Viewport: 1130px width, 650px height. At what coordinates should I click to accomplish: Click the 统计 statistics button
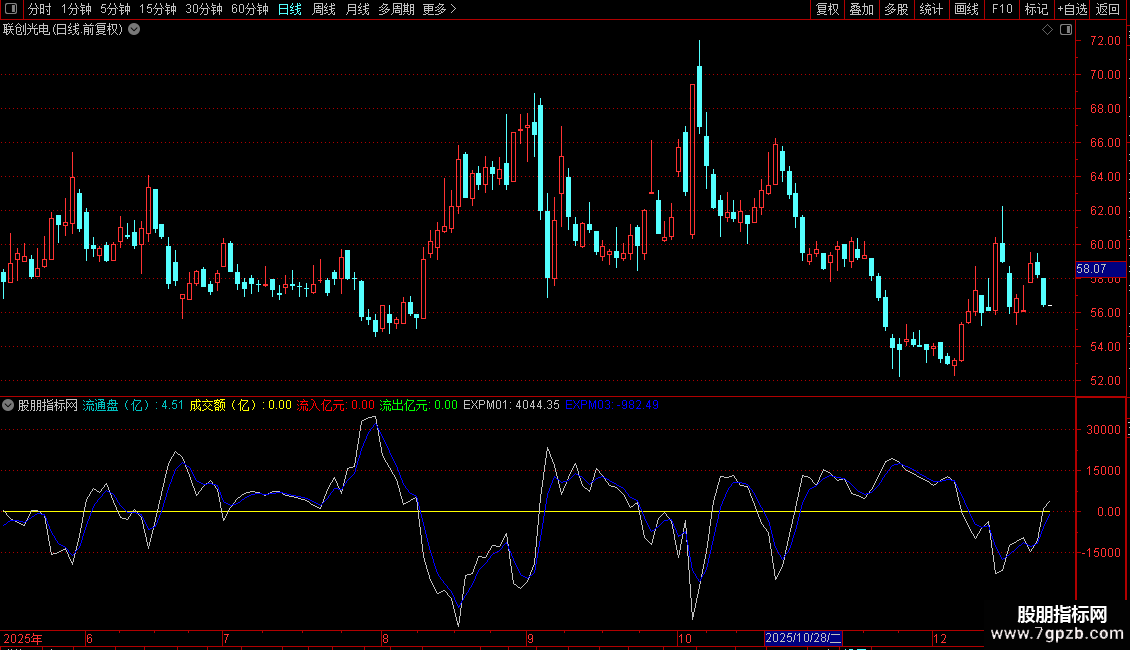point(931,9)
